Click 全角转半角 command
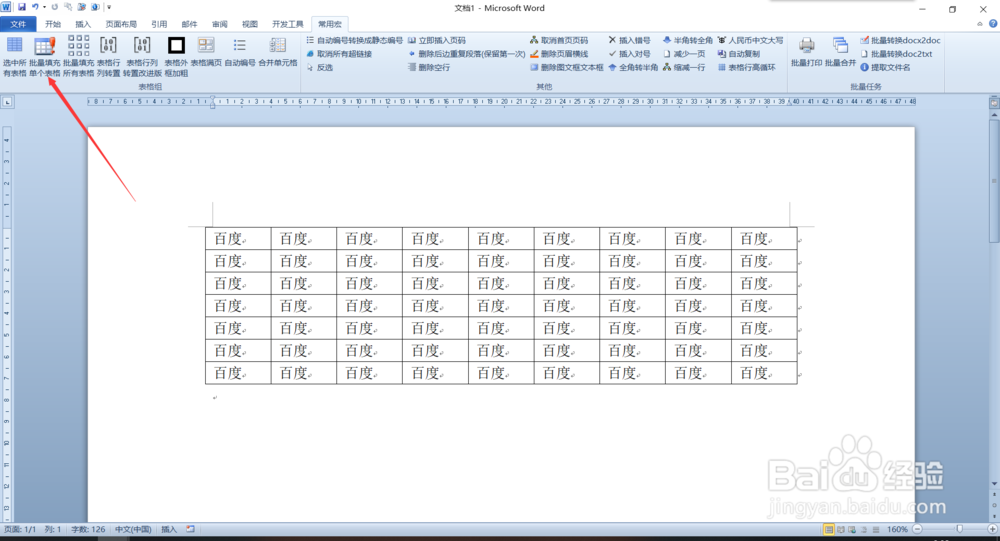The image size is (1000, 541). pos(633,67)
